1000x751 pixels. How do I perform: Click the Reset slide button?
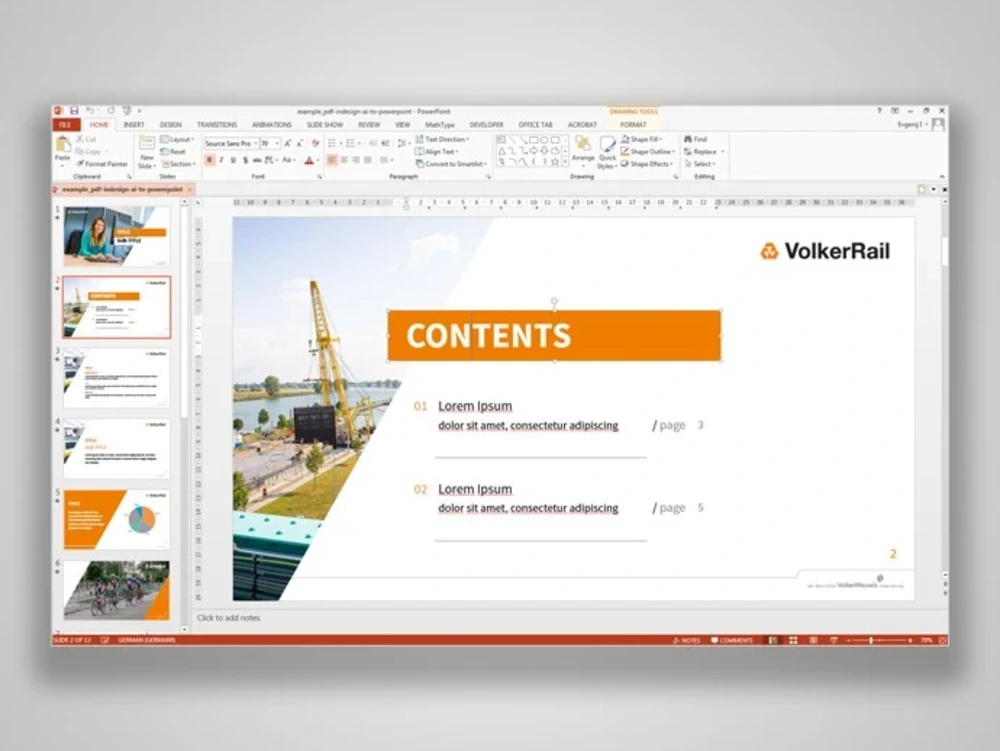click(x=173, y=152)
